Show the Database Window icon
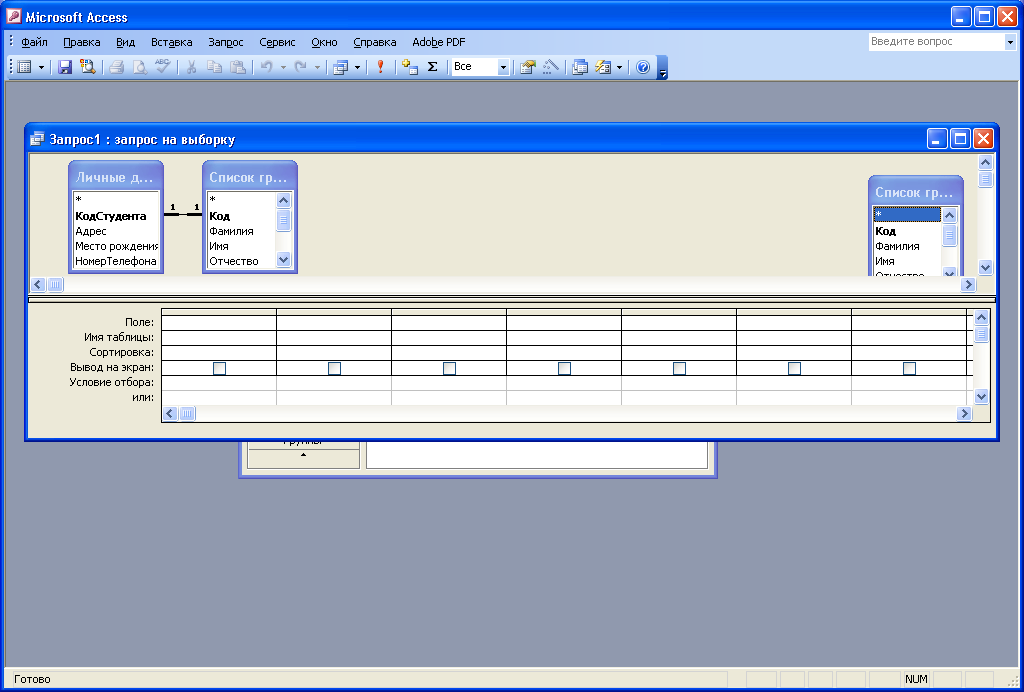Image resolution: width=1024 pixels, height=692 pixels. click(580, 67)
